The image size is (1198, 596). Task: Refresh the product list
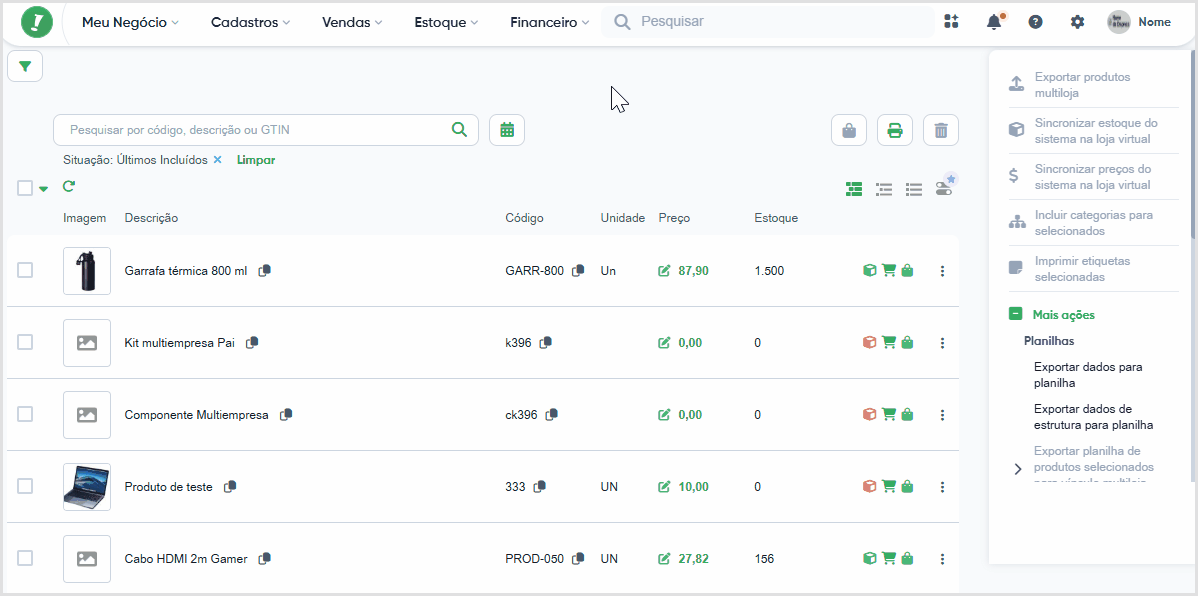[69, 186]
